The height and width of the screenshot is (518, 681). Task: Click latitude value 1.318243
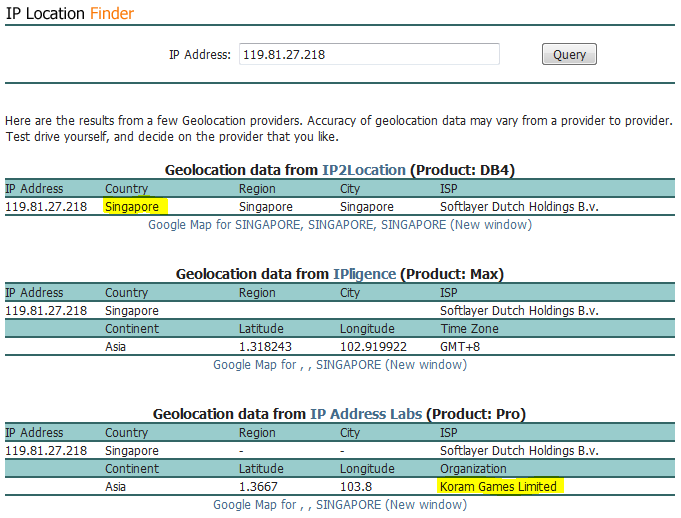[265, 347]
